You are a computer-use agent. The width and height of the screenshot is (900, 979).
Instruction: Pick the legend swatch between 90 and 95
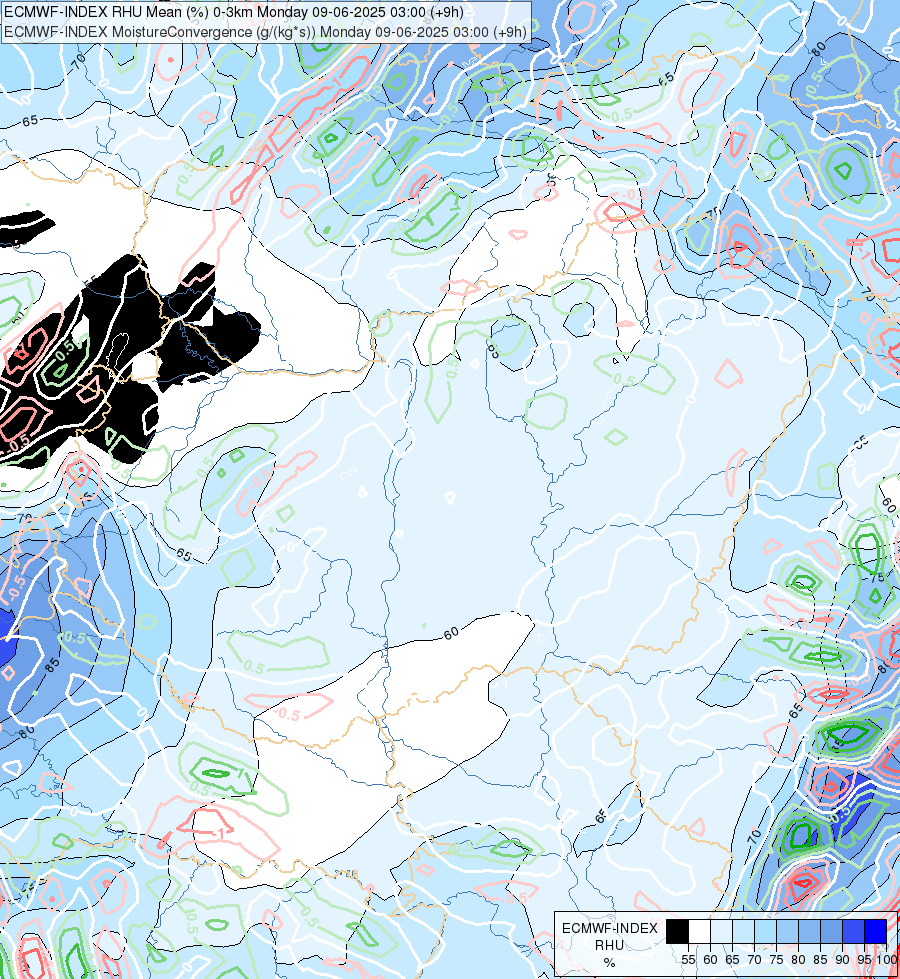pyautogui.click(x=853, y=931)
